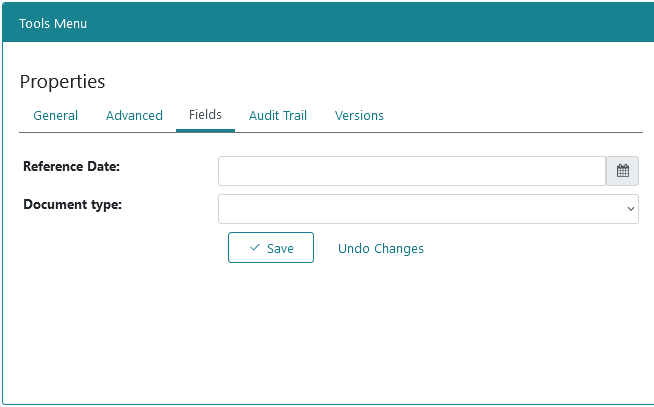This screenshot has width=654, height=407.
Task: Save the field changes
Action: tap(271, 248)
